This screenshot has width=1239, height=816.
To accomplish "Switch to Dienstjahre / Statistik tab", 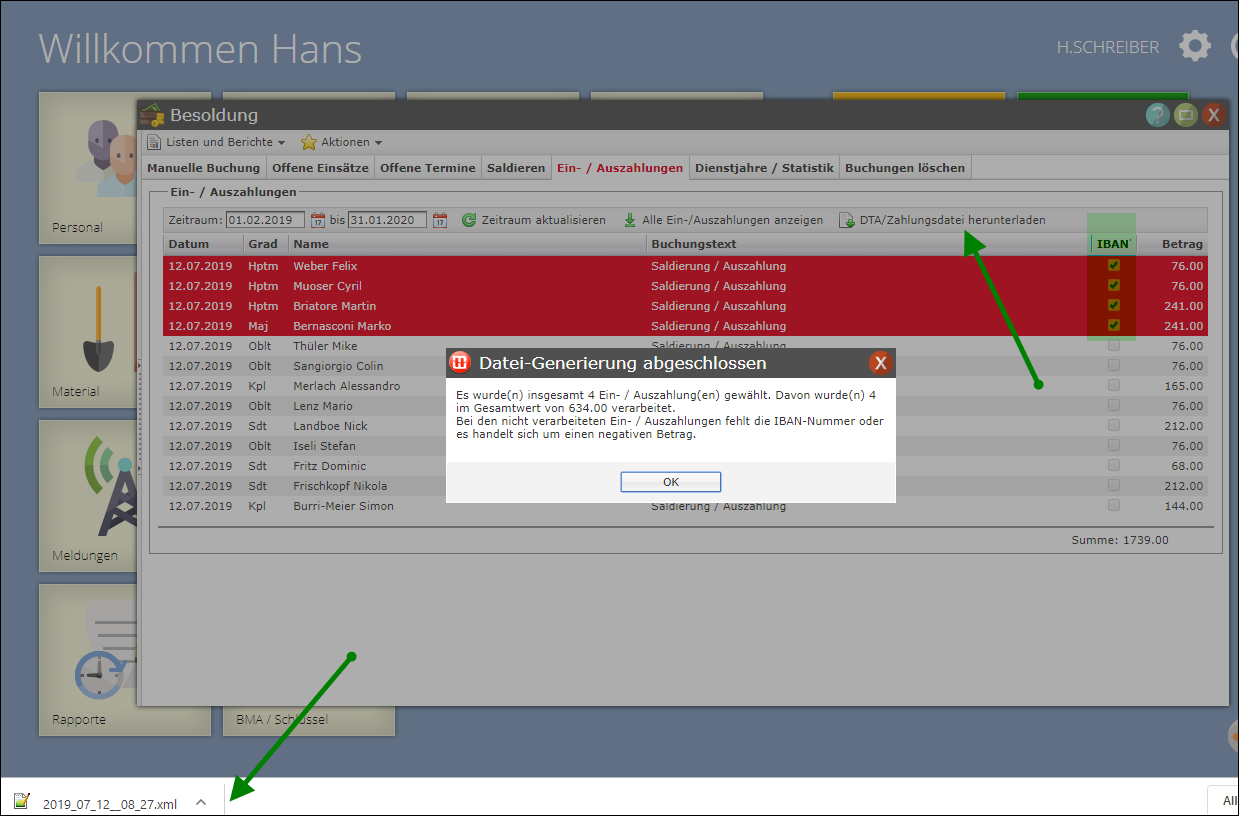I will pyautogui.click(x=764, y=168).
